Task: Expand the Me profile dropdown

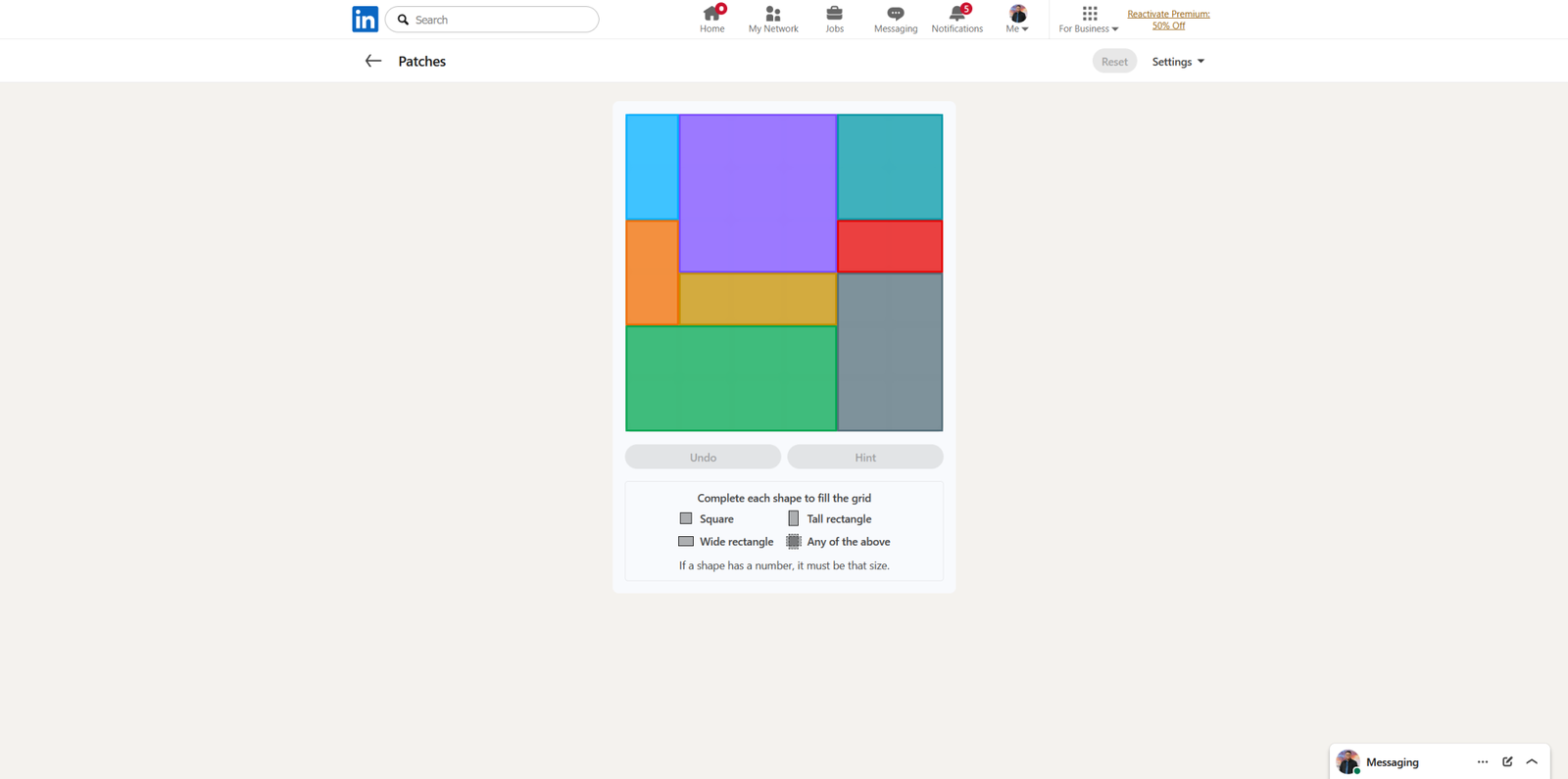Action: point(1017,19)
